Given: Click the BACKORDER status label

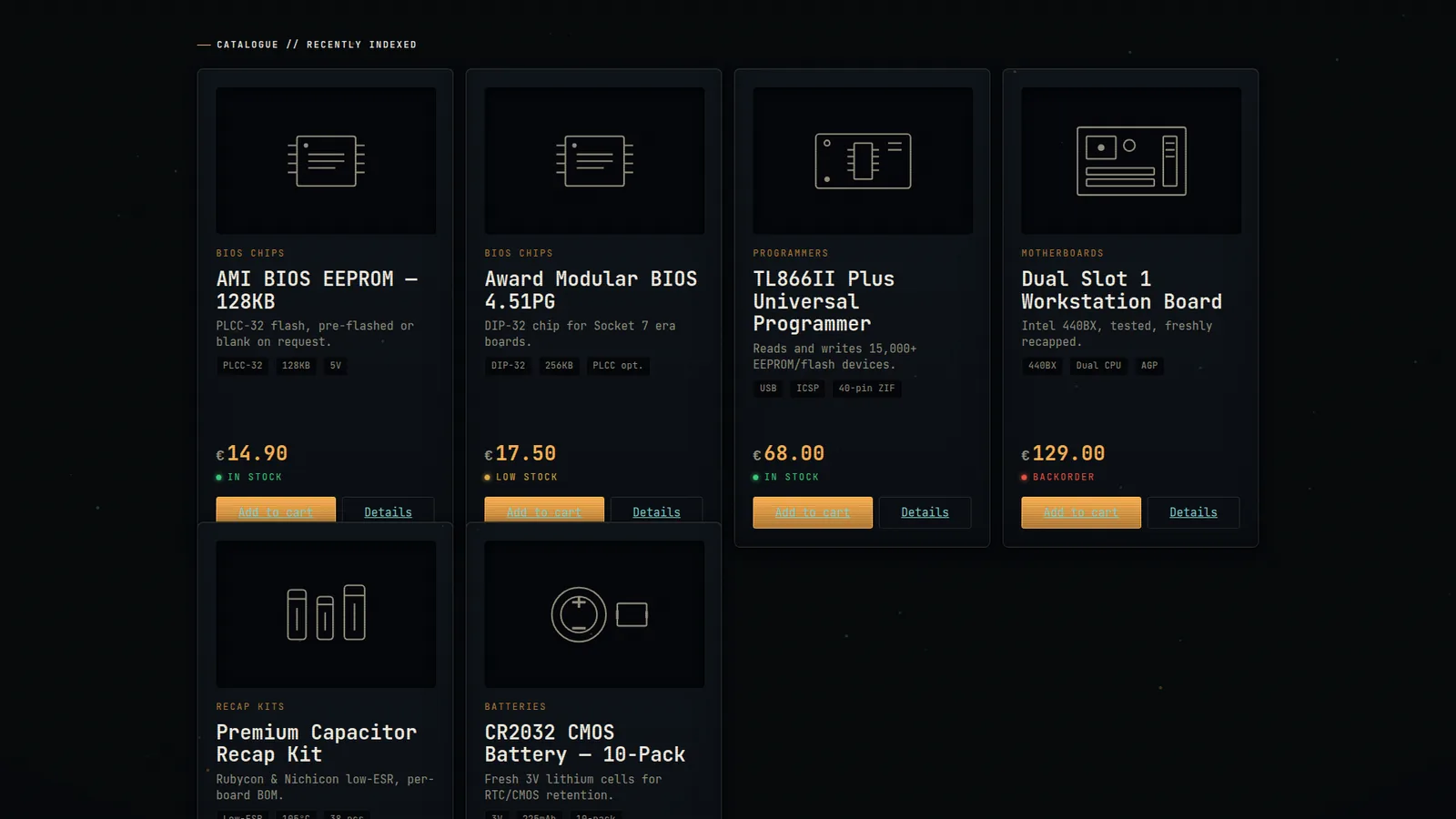Looking at the screenshot, I should [x=1058, y=477].
